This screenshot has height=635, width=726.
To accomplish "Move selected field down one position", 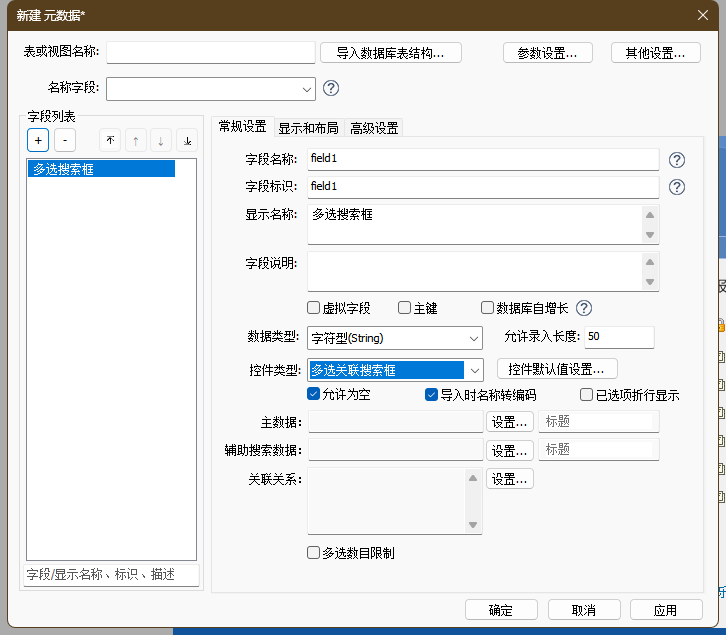I will [x=161, y=141].
